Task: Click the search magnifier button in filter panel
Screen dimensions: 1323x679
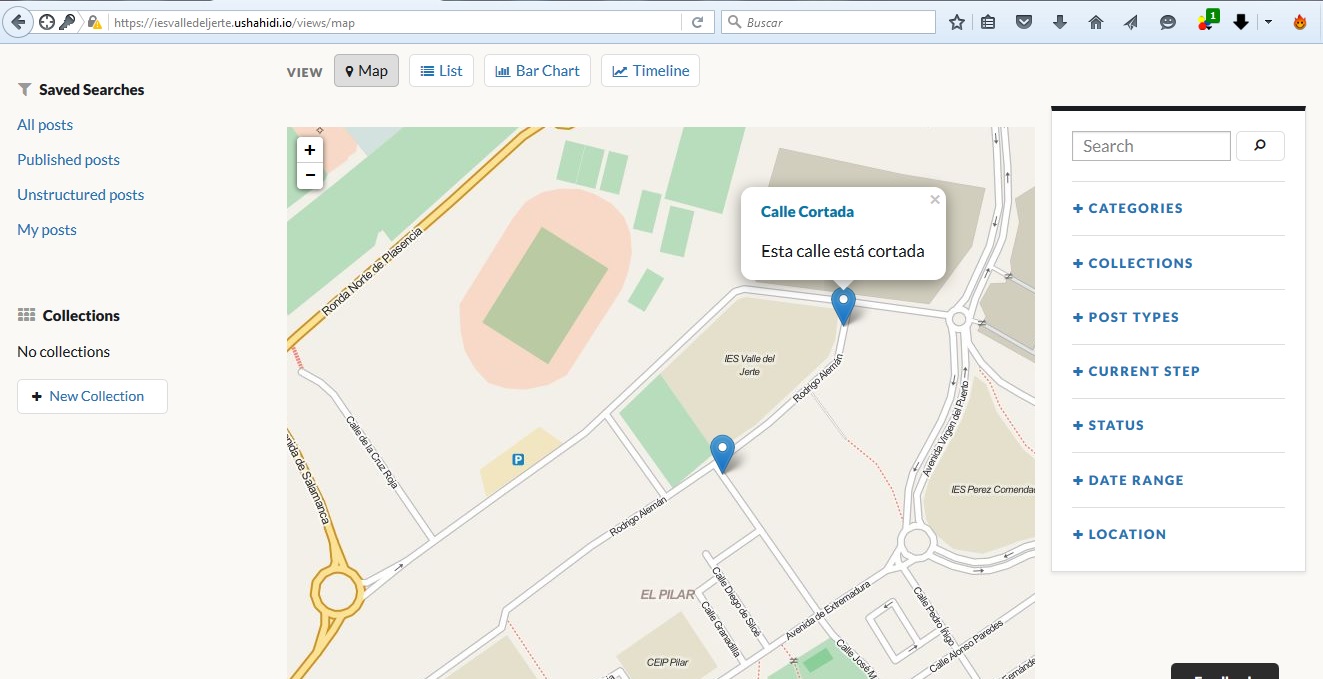Action: 1260,146
